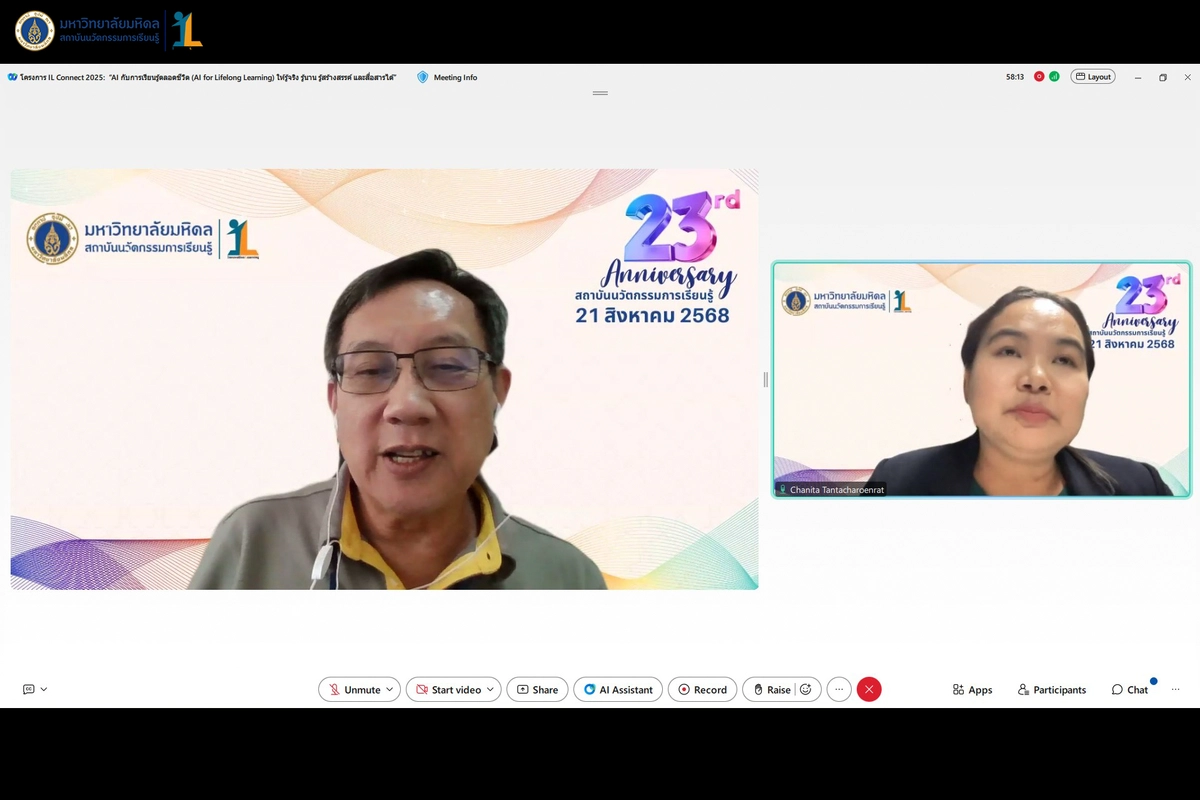Open audio options arrow beside Unmute
Viewport: 1200px width, 800px height.
[x=390, y=690]
